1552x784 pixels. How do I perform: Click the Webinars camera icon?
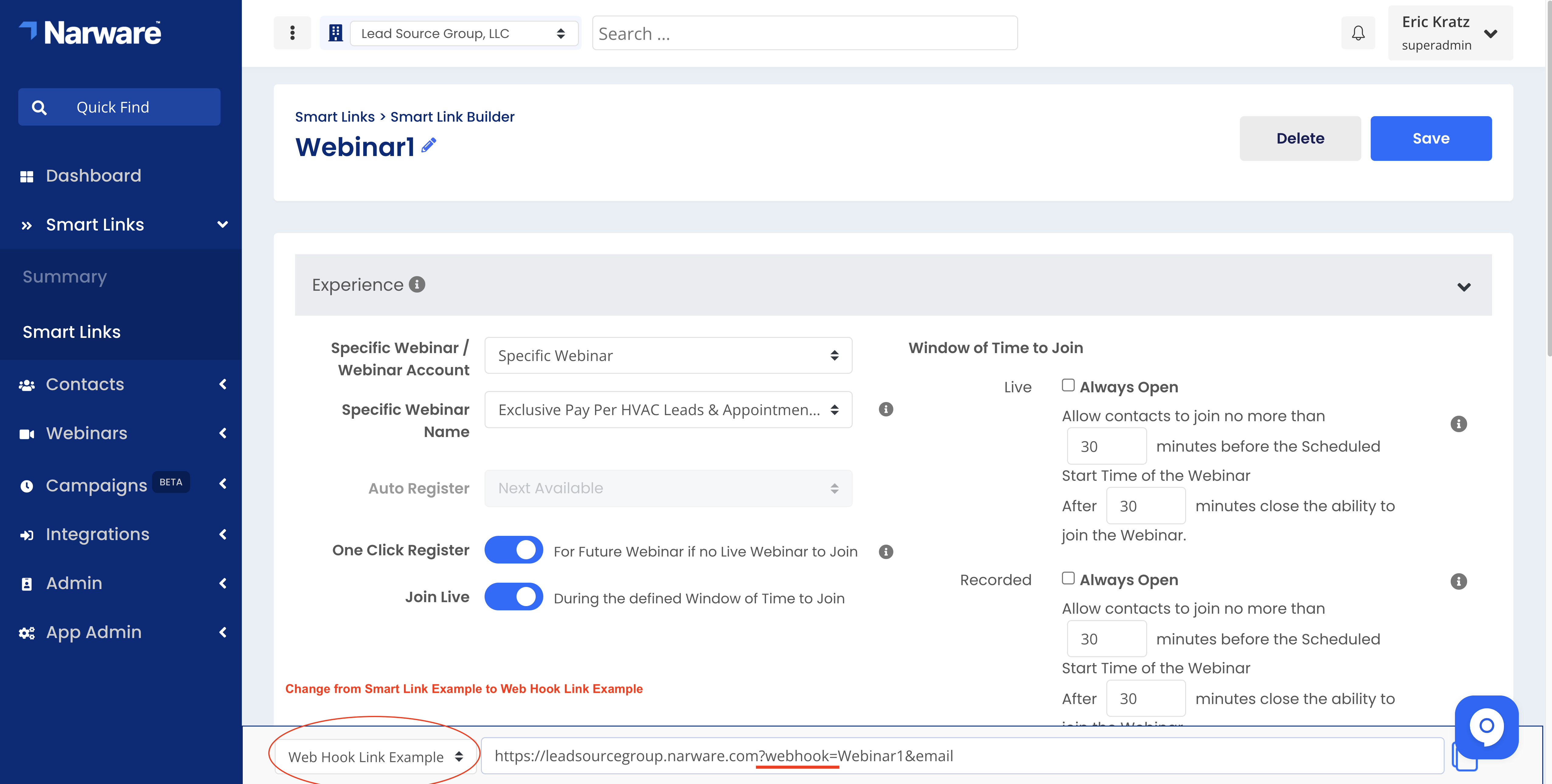pyautogui.click(x=26, y=434)
